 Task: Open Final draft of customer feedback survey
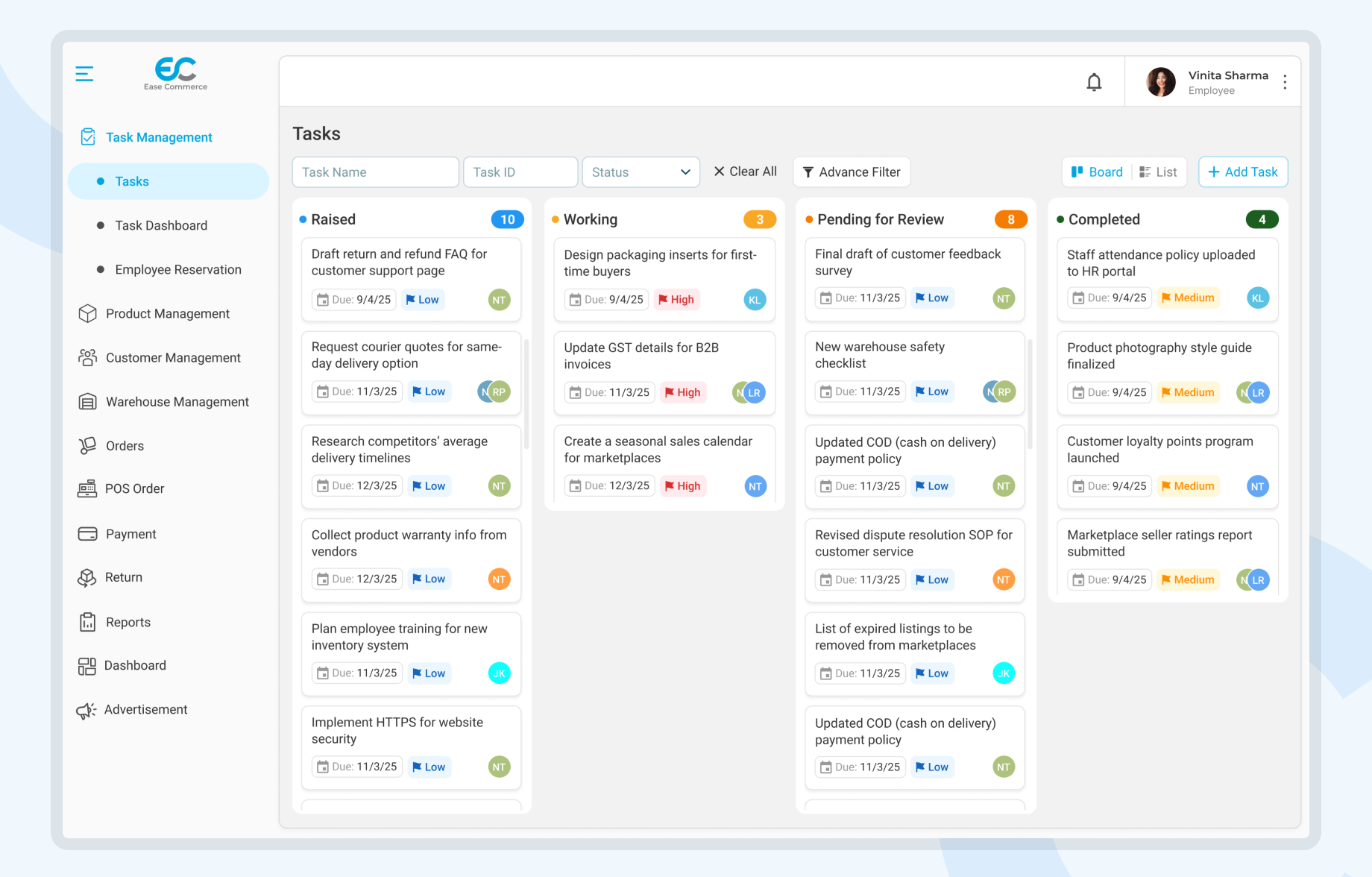tap(915, 279)
